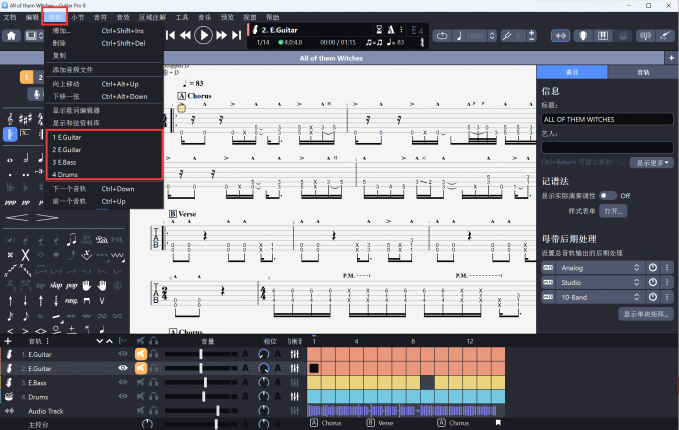
Task: Click the title field containing ALL OF THEM WITCHES
Action: pyautogui.click(x=607, y=119)
